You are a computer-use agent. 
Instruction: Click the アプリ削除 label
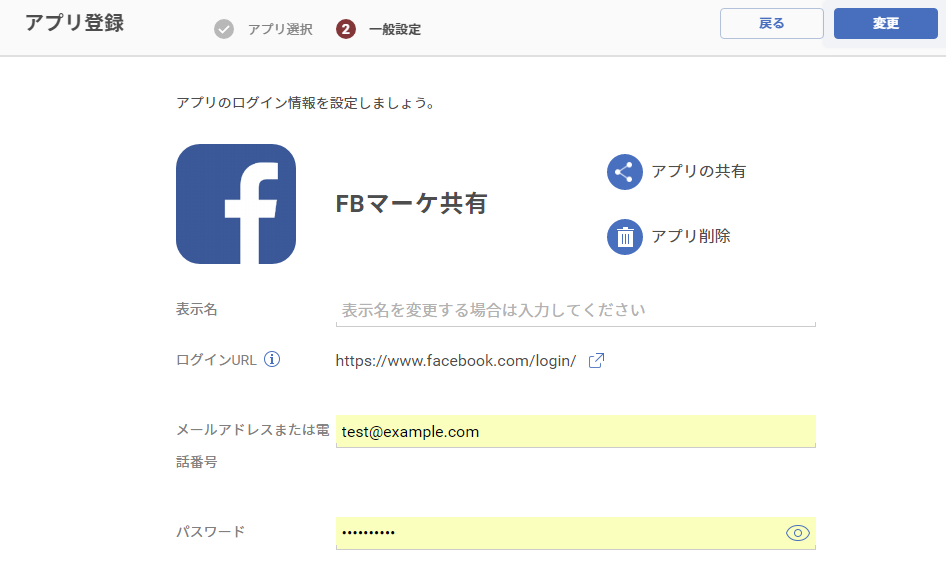[x=691, y=237]
